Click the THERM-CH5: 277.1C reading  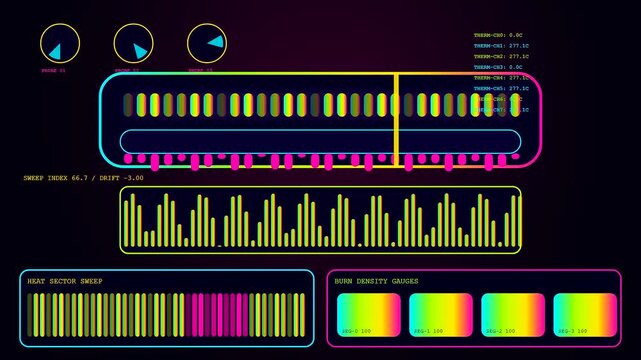click(x=501, y=88)
